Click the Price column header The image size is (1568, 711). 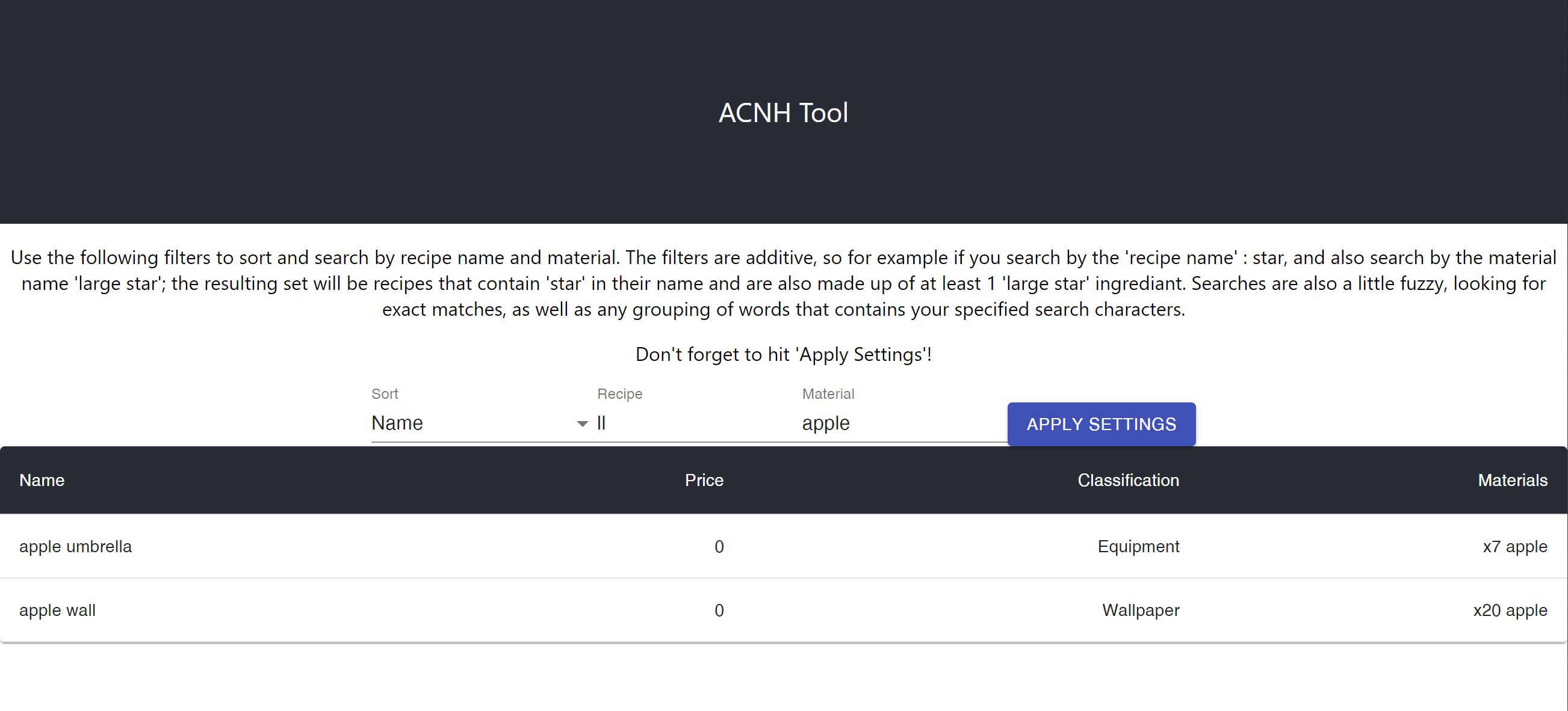tap(704, 481)
